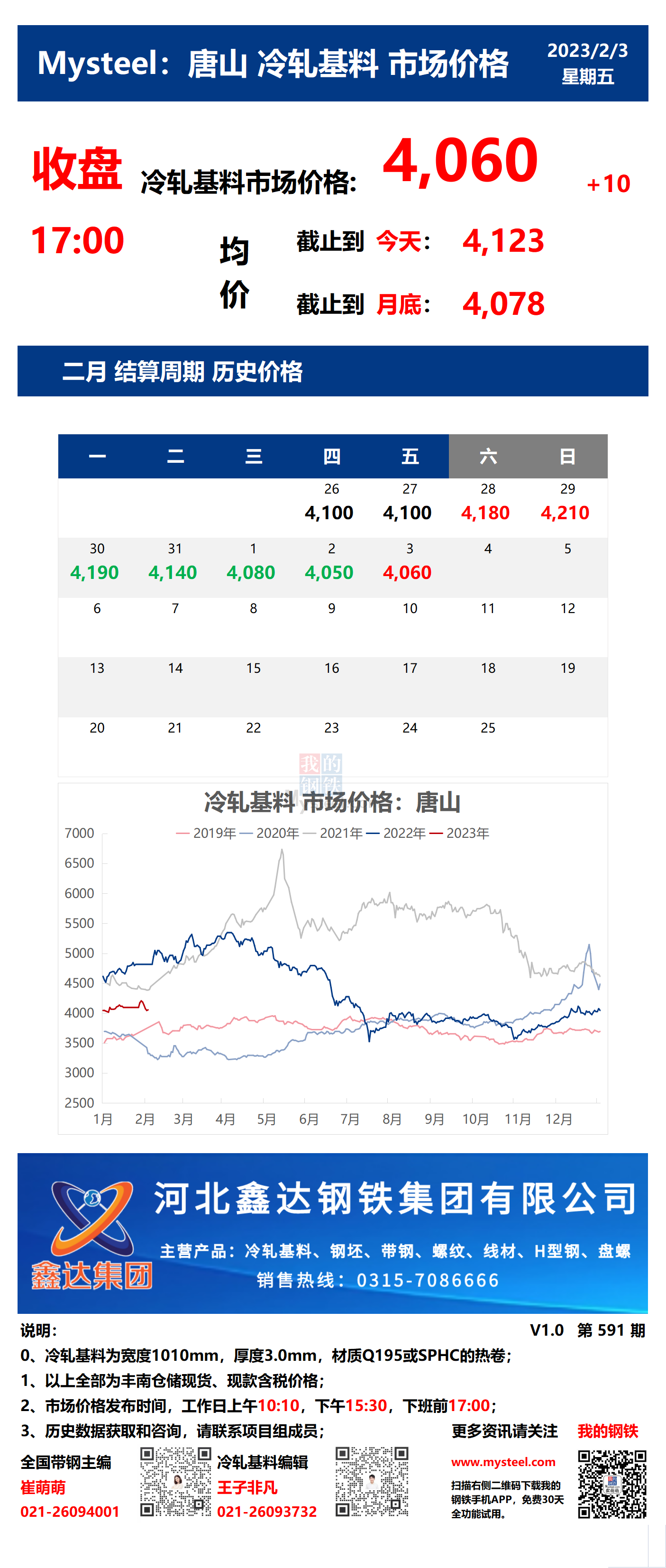The width and height of the screenshot is (666, 1568).
Task: Click the +10 price change indicator
Action: click(x=608, y=183)
